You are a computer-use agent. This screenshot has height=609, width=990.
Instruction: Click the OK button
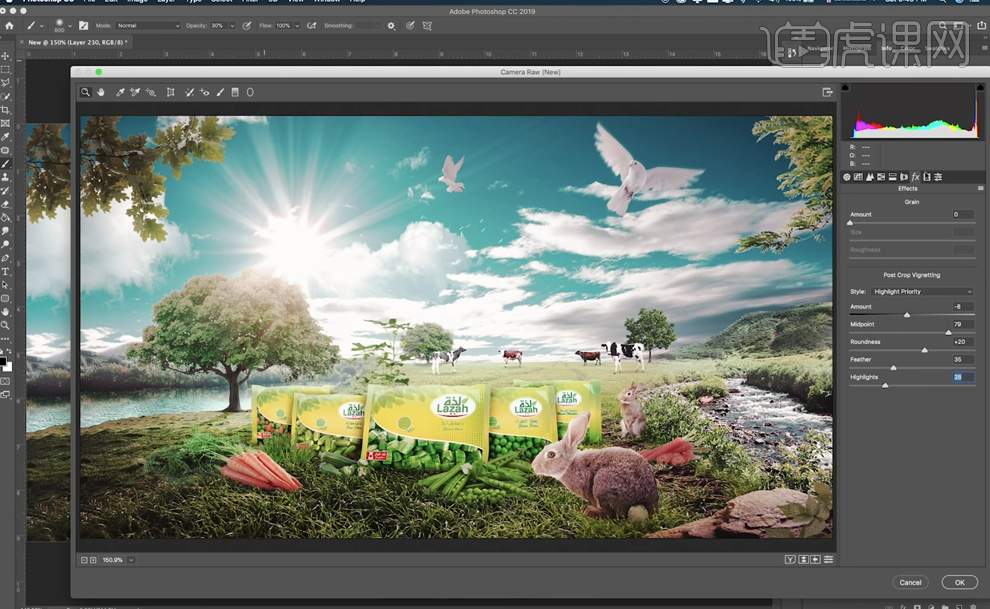pyautogui.click(x=959, y=582)
